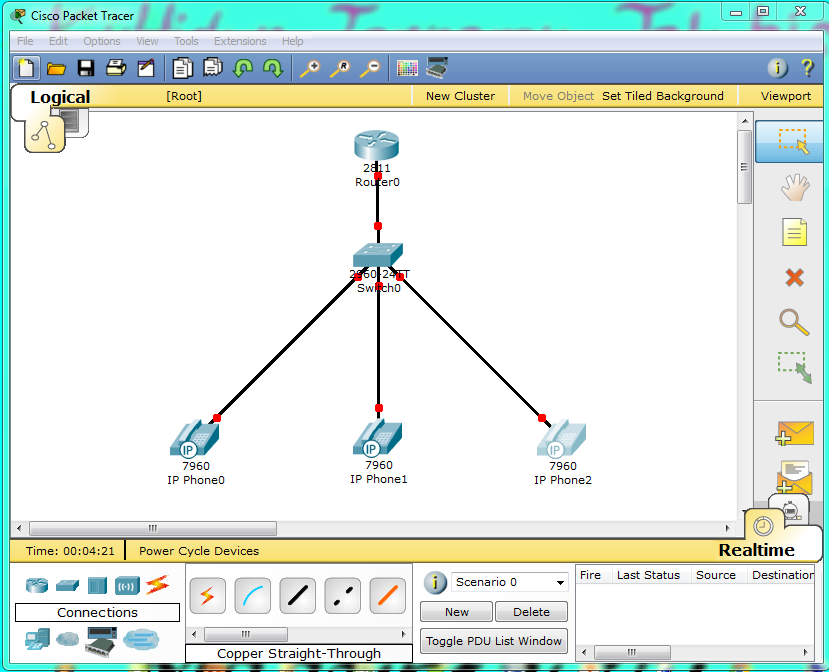Click the workspace horizontal scrollbar thumb
Image resolution: width=829 pixels, height=672 pixels.
click(153, 528)
